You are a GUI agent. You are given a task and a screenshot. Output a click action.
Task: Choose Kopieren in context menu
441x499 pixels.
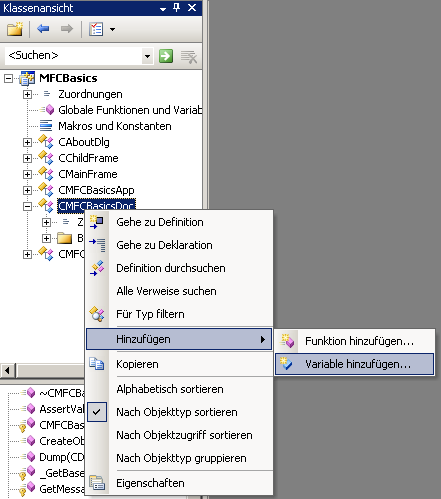click(x=179, y=364)
